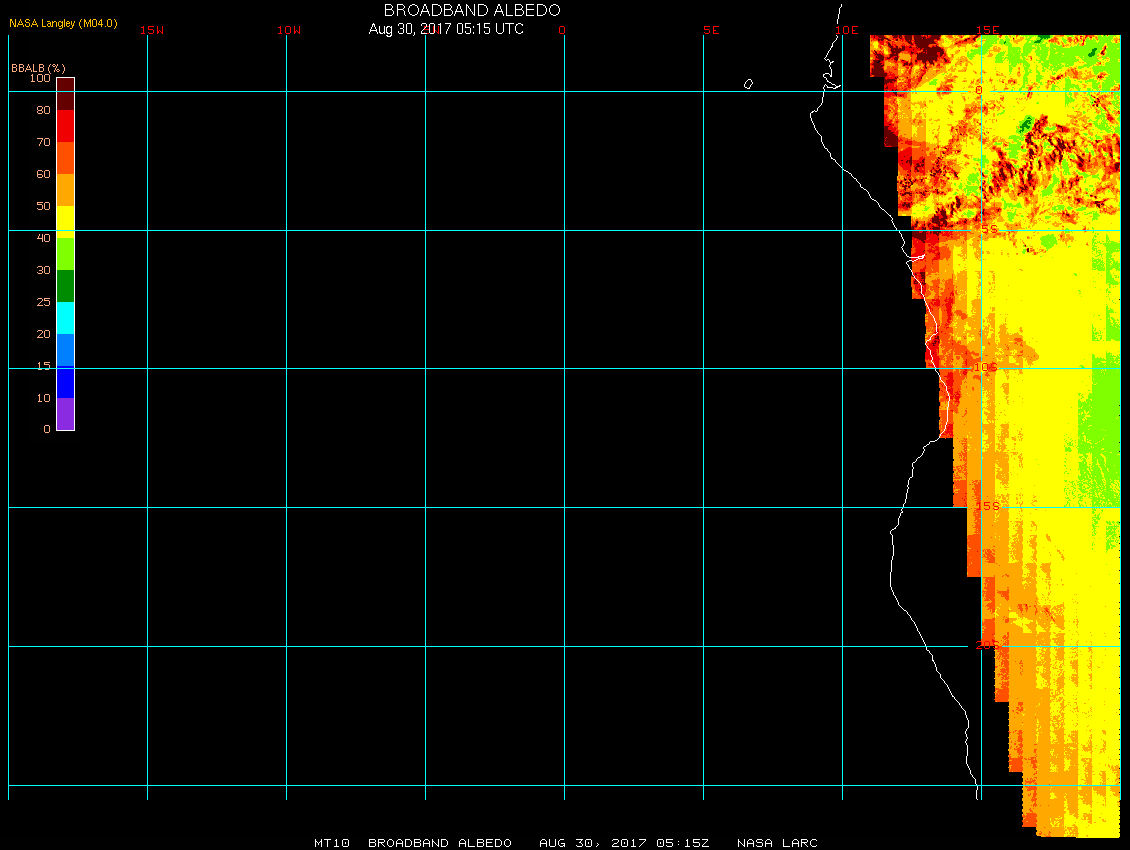Select the 20S latitude label
The height and width of the screenshot is (850, 1130).
click(x=987, y=646)
